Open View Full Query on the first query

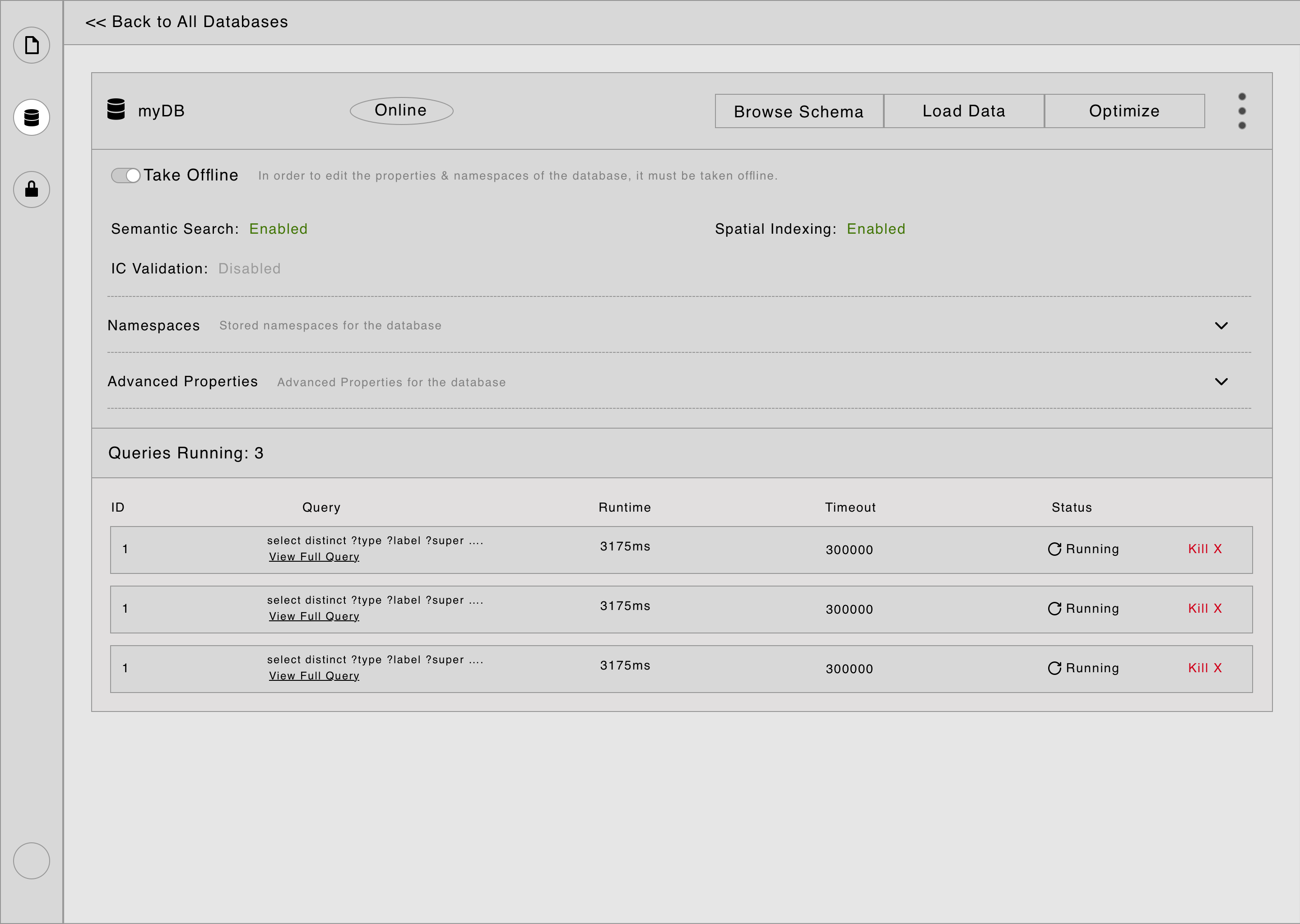coord(314,556)
